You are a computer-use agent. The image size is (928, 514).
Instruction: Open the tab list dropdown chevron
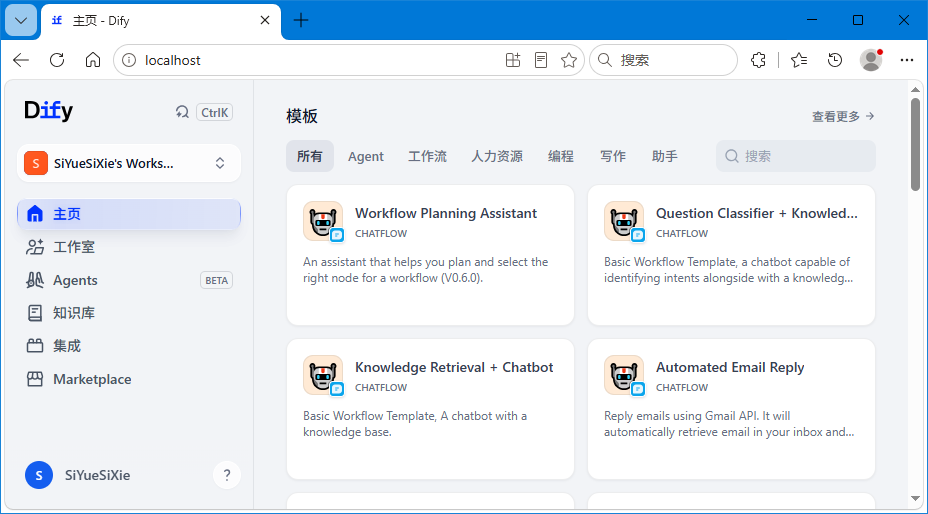(x=21, y=21)
